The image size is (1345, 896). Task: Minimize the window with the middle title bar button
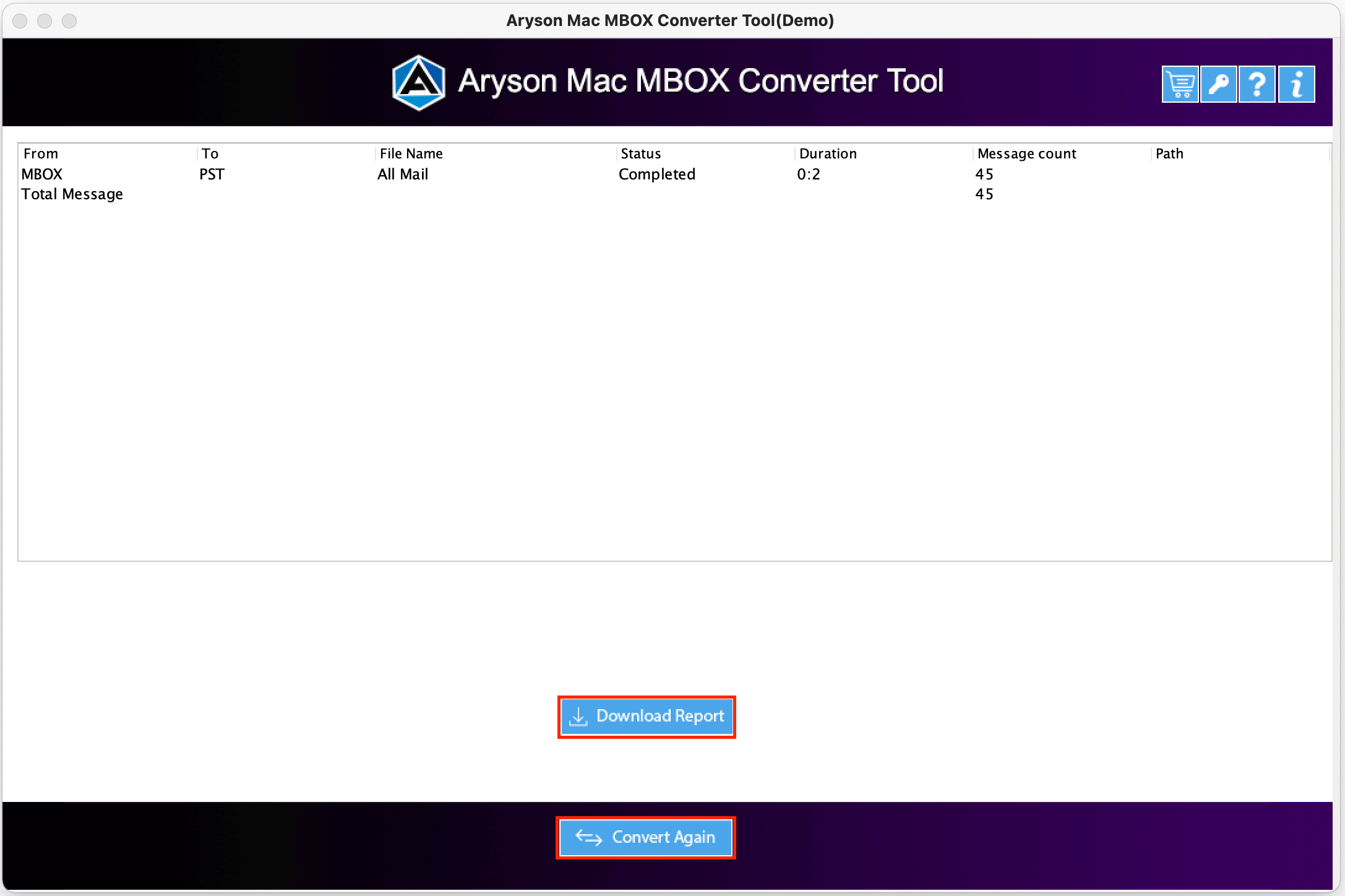coord(45,21)
